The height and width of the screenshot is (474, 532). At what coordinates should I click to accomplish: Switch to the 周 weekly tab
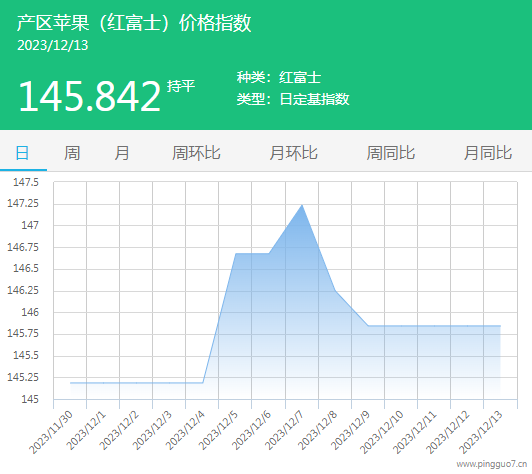click(x=72, y=153)
